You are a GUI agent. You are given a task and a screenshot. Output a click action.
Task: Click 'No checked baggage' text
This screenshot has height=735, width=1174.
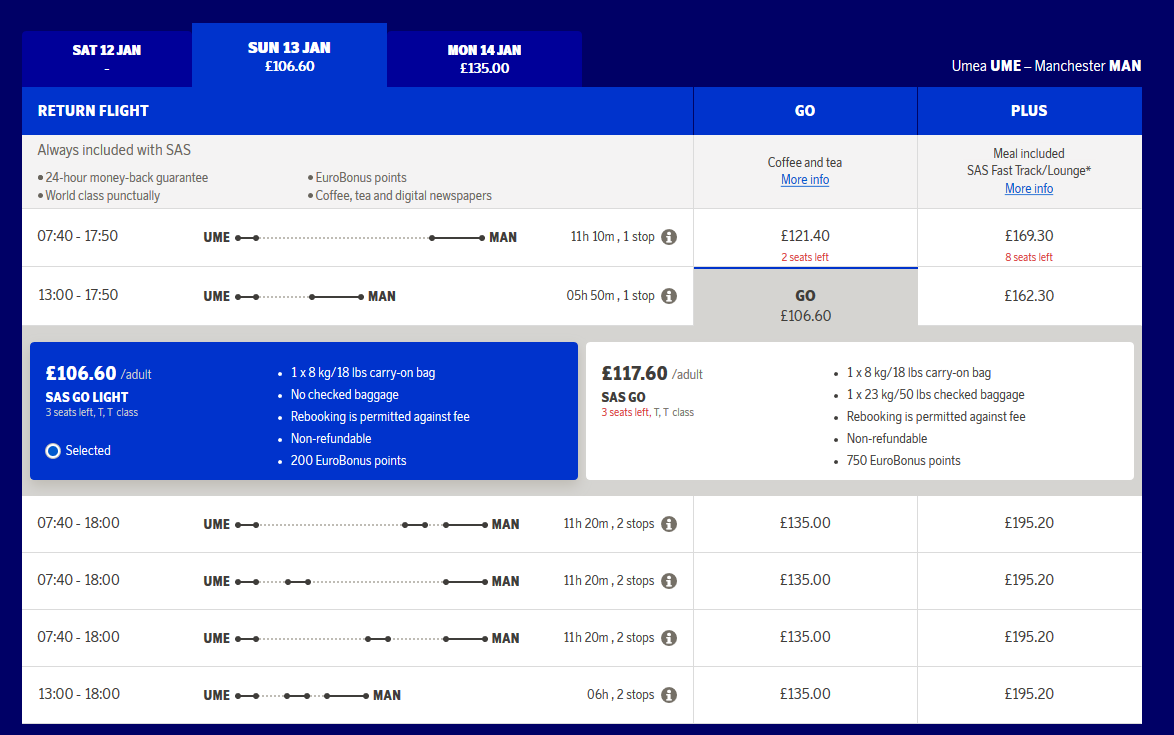pyautogui.click(x=344, y=394)
